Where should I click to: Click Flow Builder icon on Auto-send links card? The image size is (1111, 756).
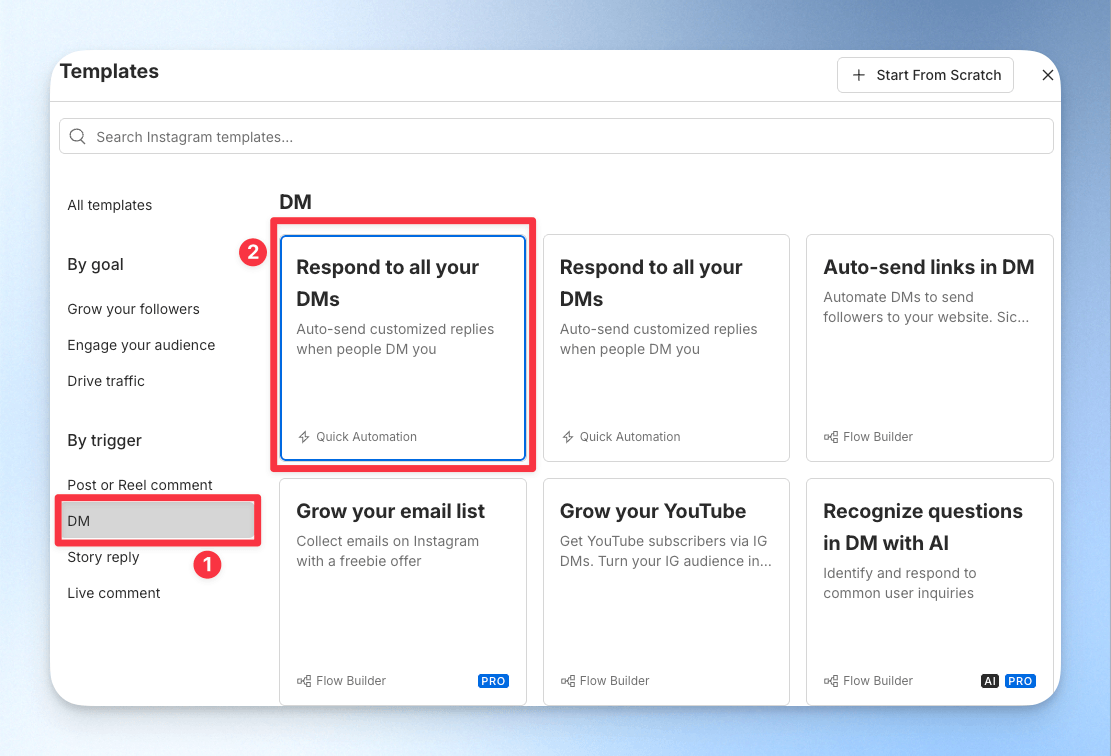830,437
